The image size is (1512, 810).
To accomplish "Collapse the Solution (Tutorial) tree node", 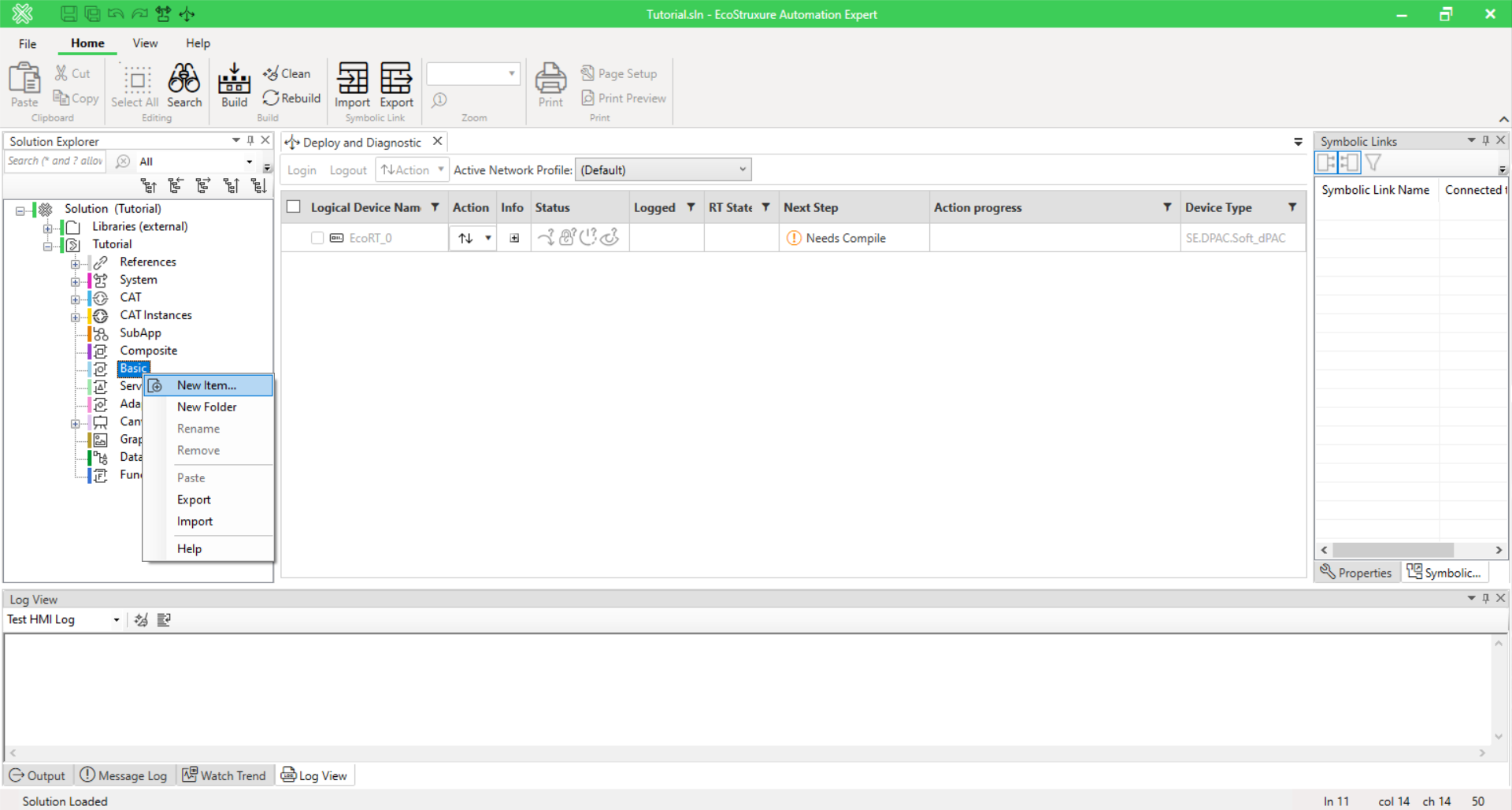I will (20, 210).
